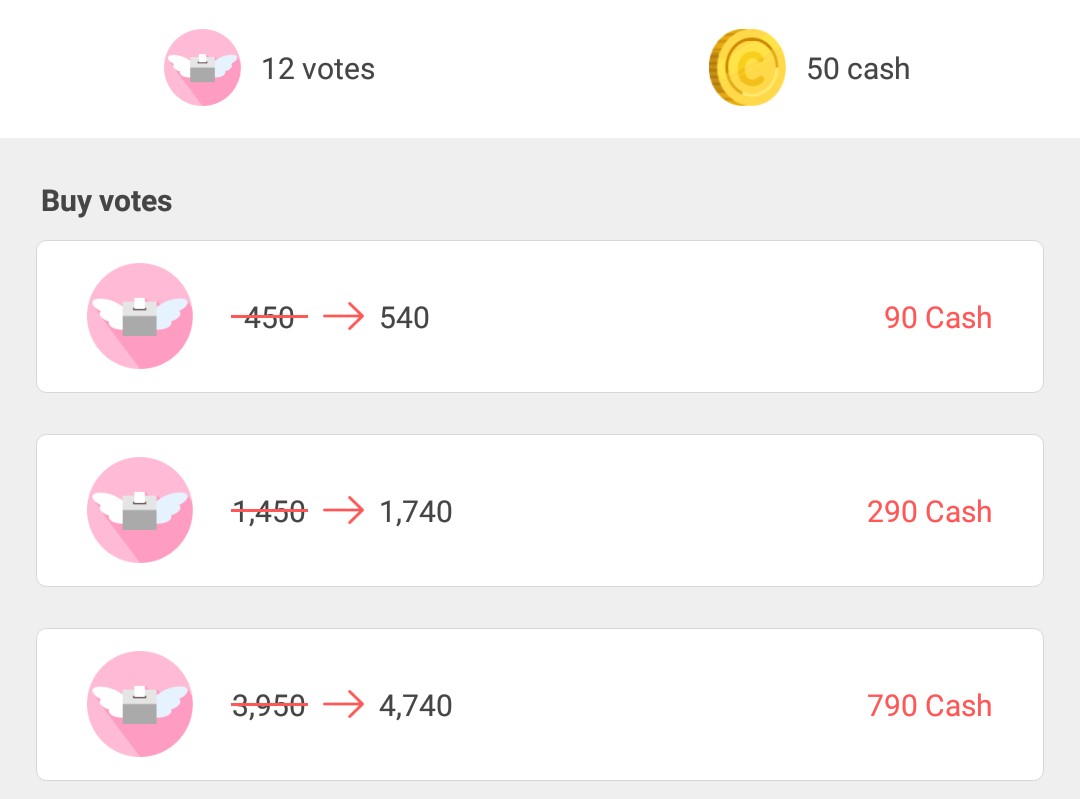Click the red arrow pointing to 4,740

(343, 705)
